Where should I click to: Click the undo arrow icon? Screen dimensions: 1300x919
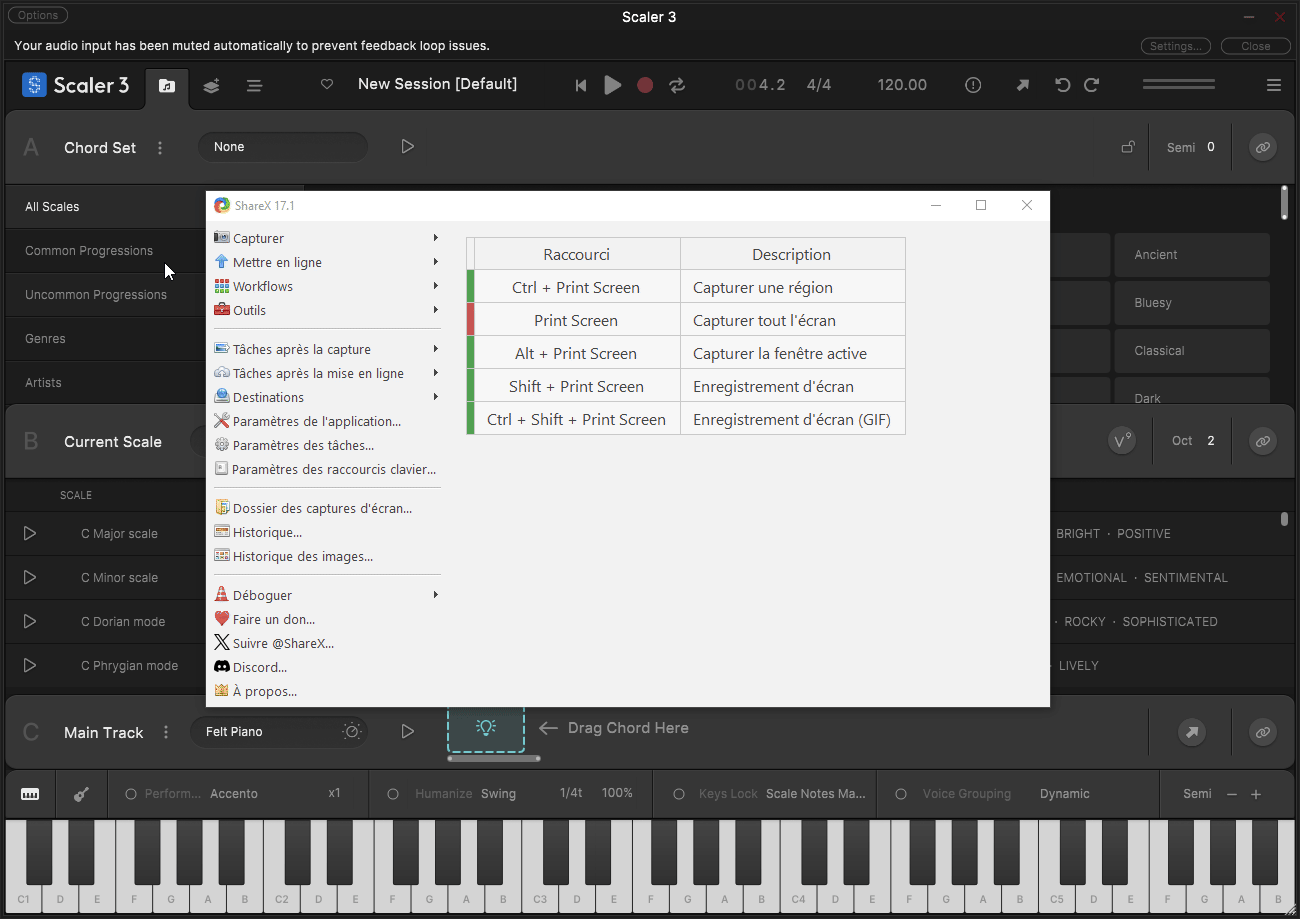(x=1062, y=85)
